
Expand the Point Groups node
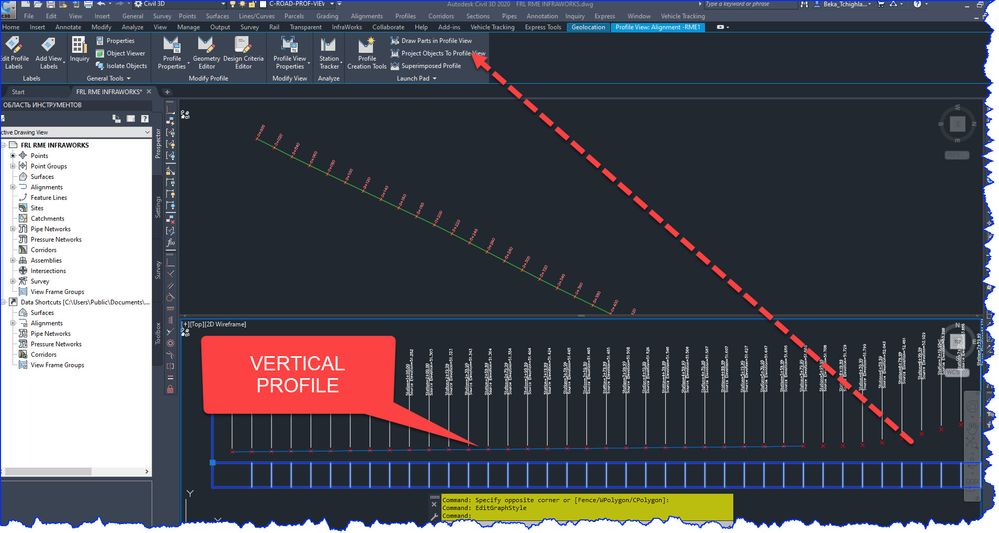(x=13, y=166)
